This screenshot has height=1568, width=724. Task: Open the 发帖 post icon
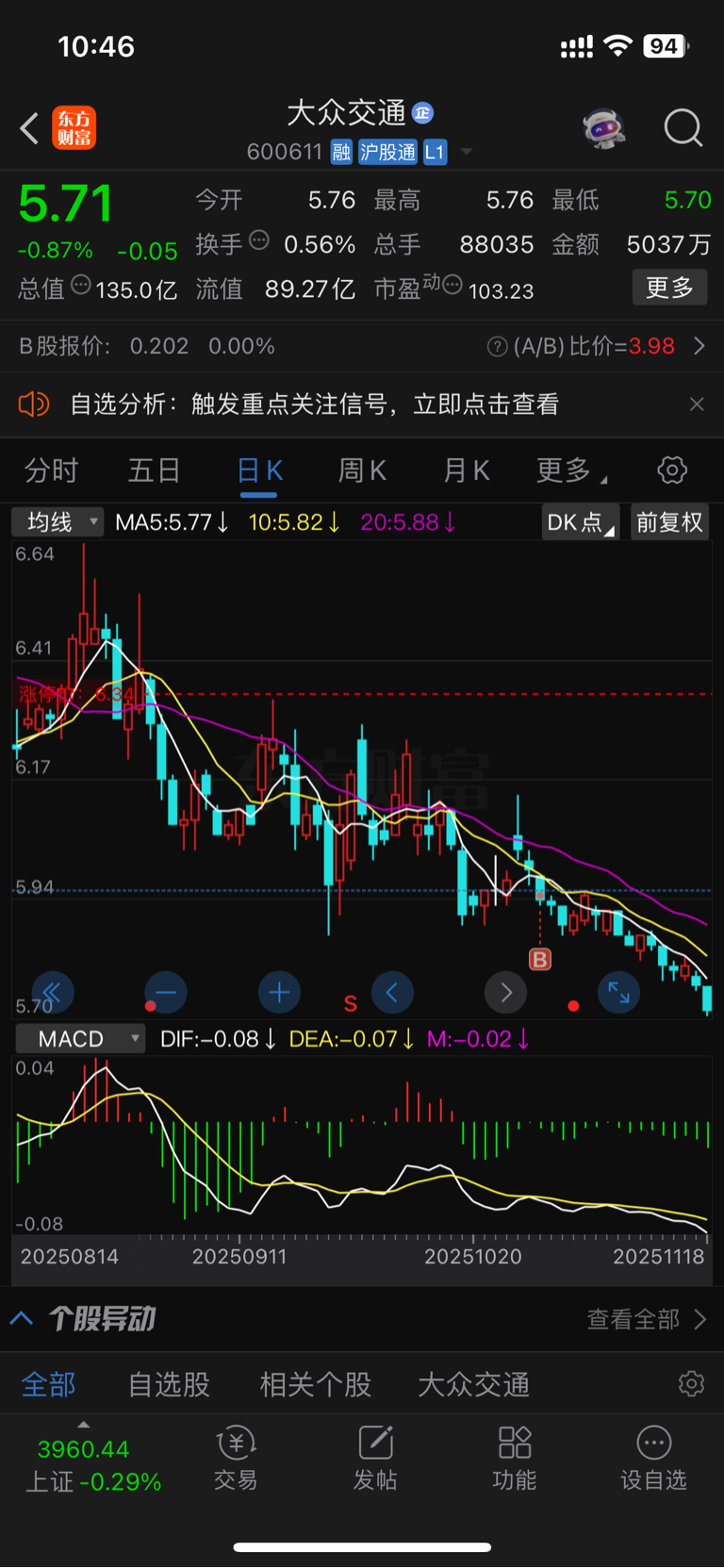pyautogui.click(x=375, y=1458)
